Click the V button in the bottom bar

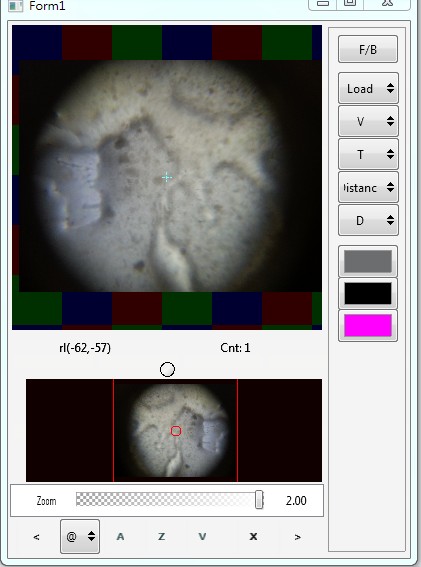click(202, 537)
